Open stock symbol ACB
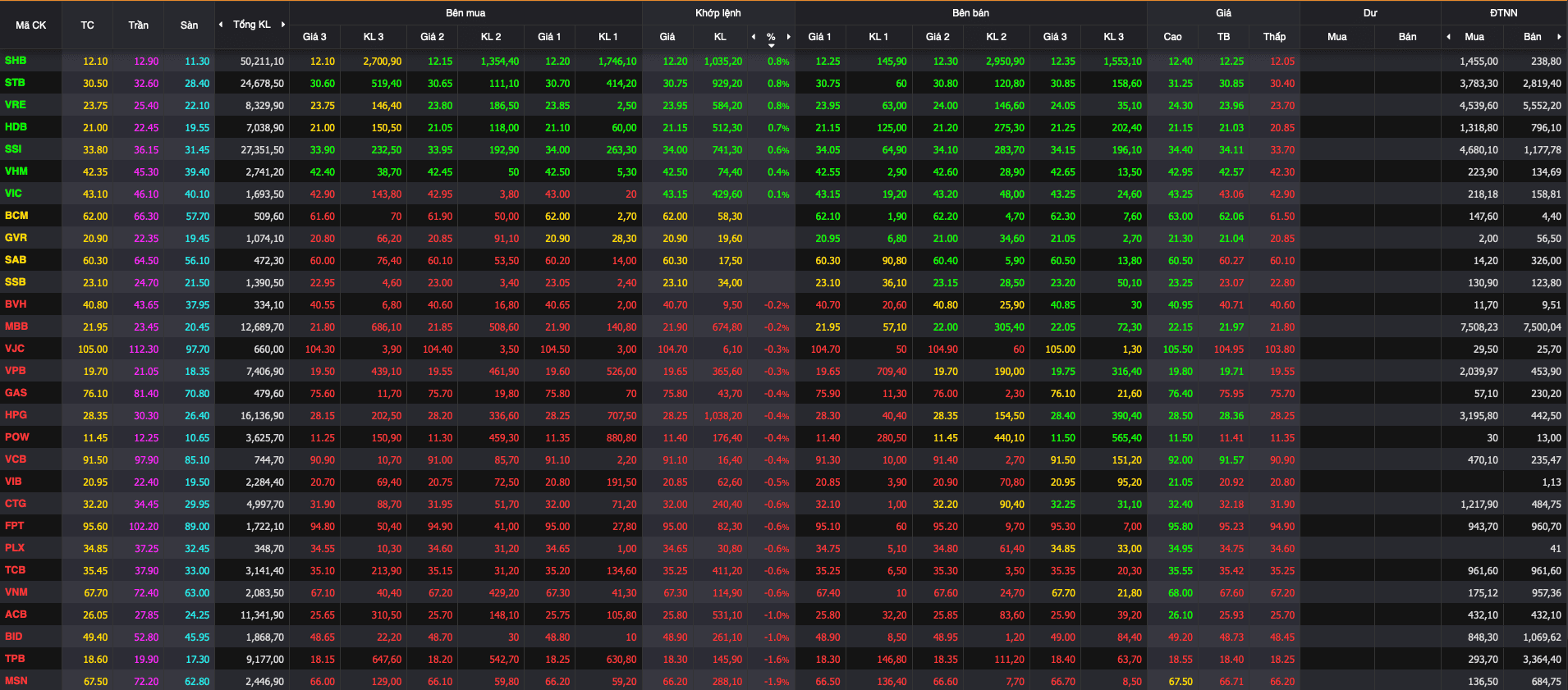The height and width of the screenshot is (690, 1568). pyautogui.click(x=16, y=615)
